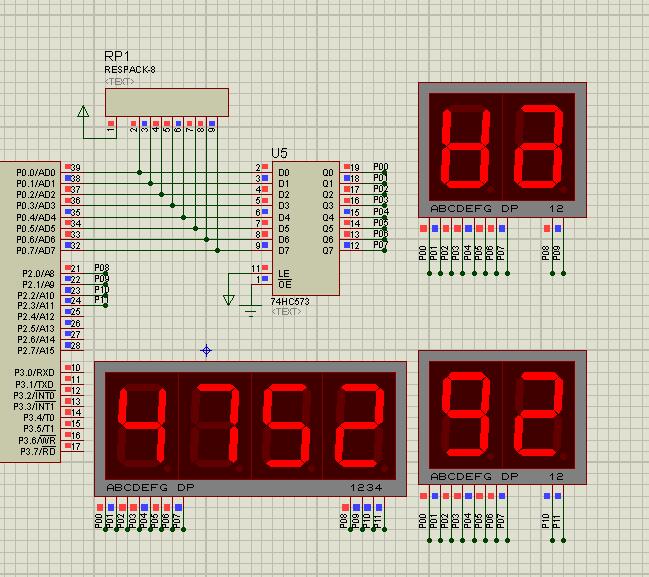
Task: Select the top-right two-digit display showing 48
Action: tap(502, 150)
